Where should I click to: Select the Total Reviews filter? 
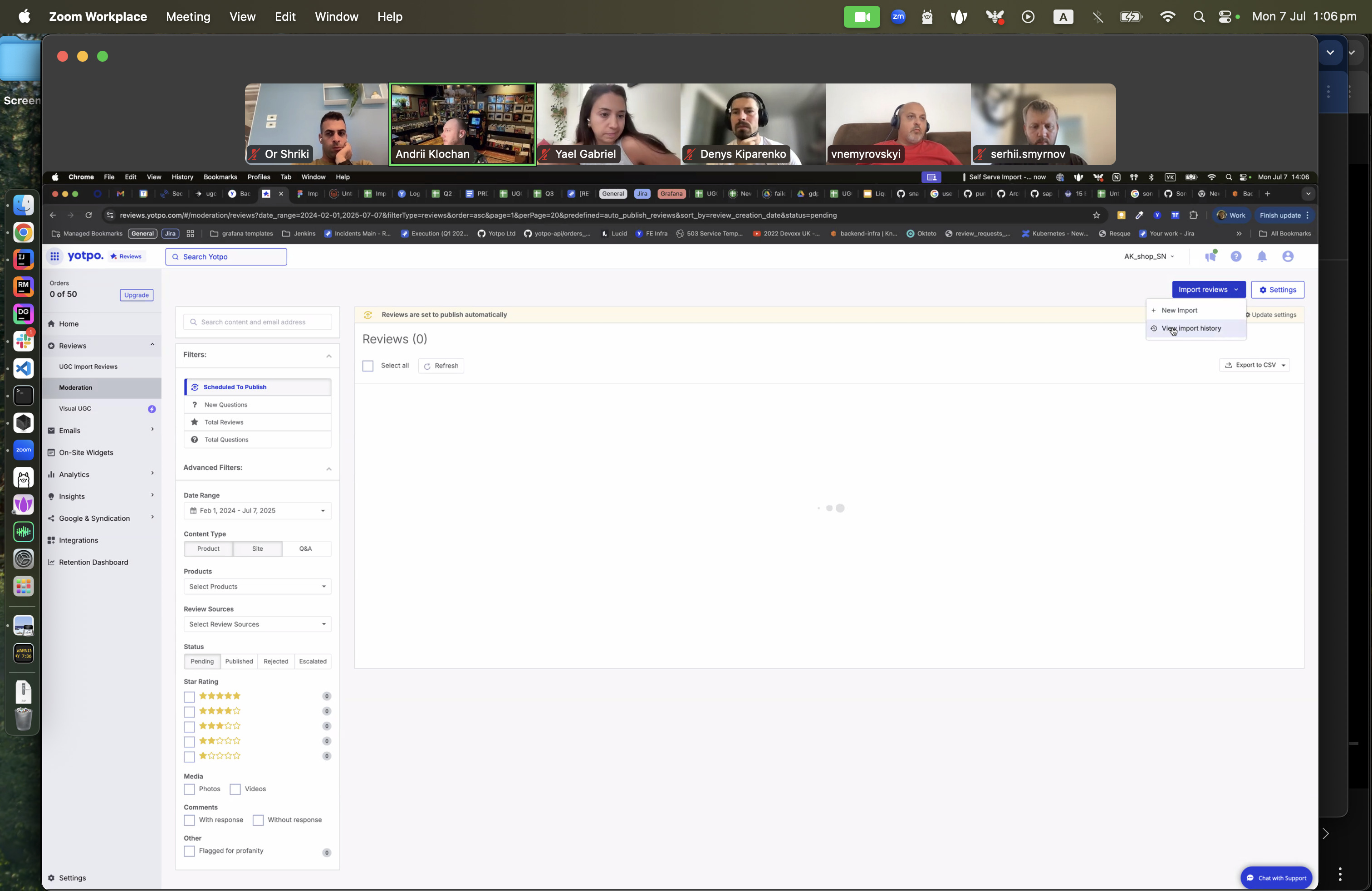(x=258, y=422)
